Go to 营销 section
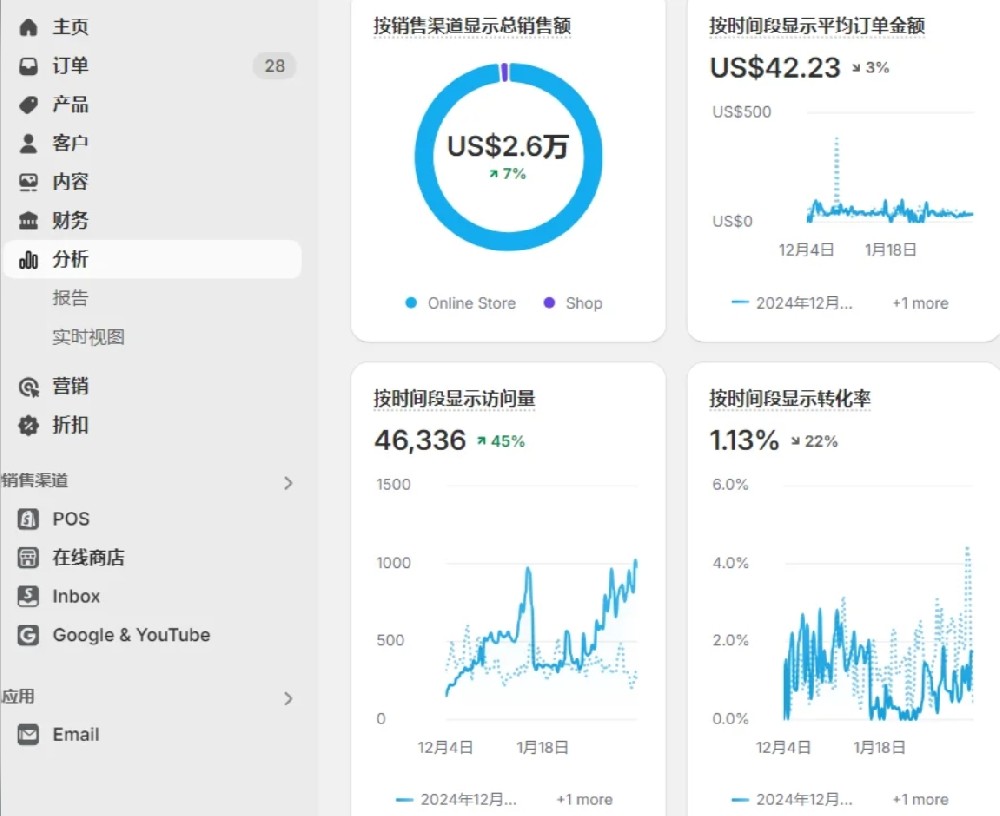The image size is (1000, 816). click(x=71, y=387)
